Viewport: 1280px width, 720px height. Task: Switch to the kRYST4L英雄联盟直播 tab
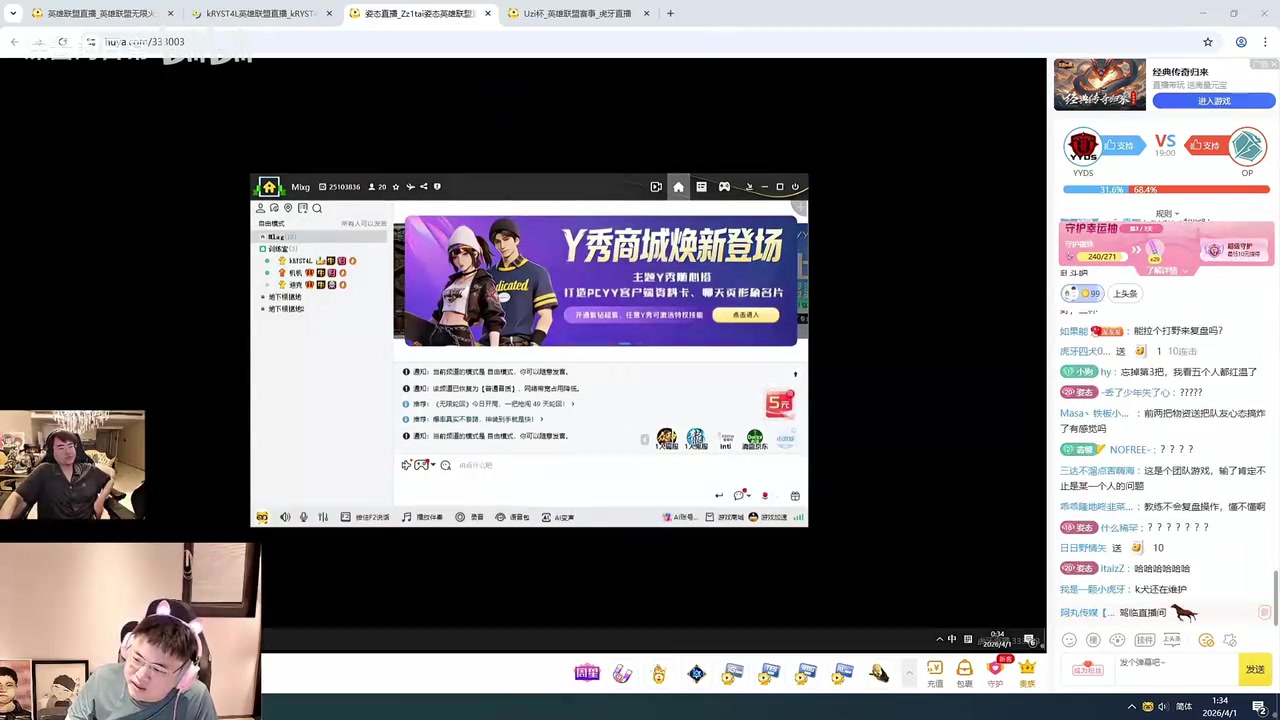pos(258,13)
